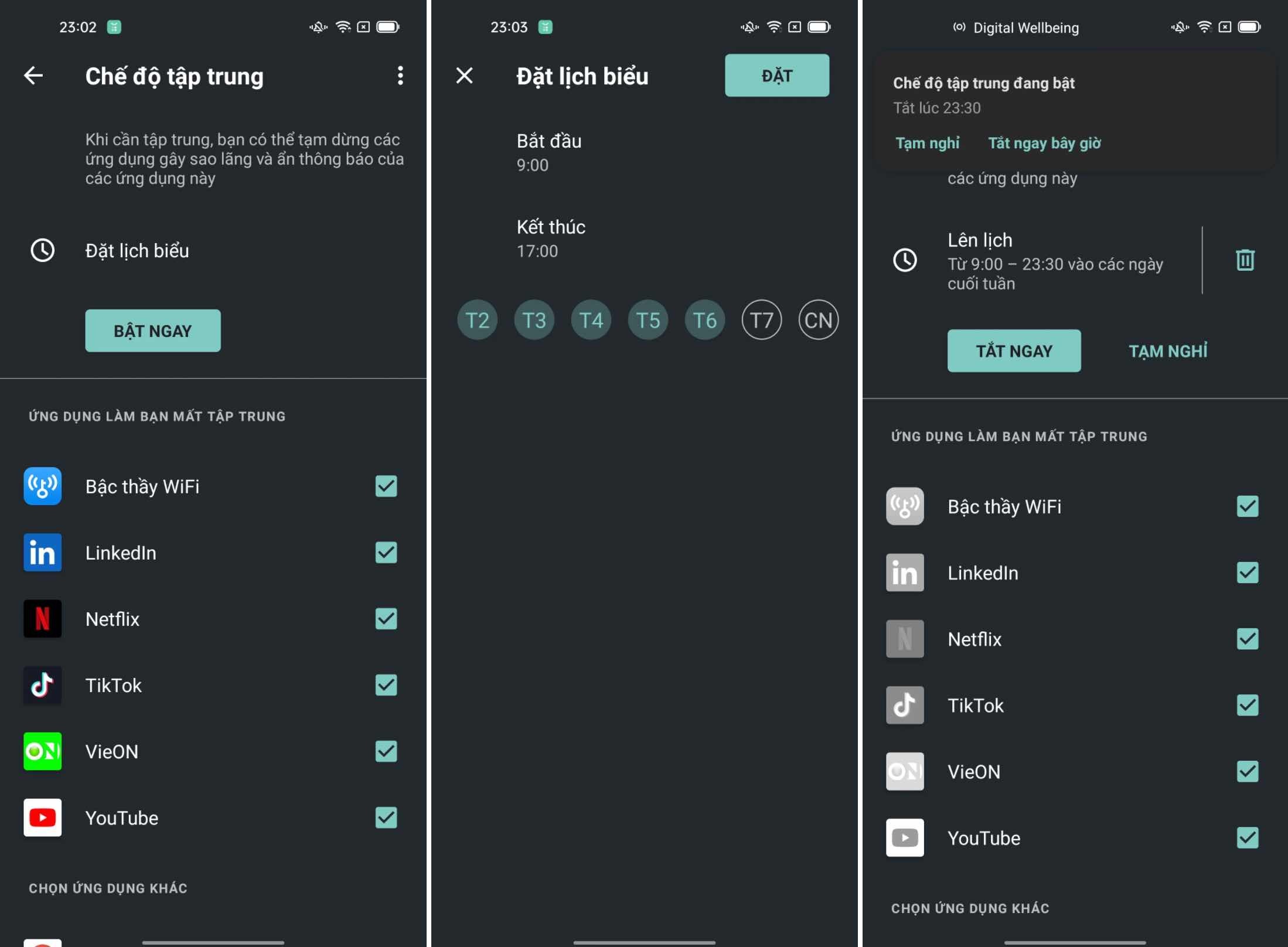The width and height of the screenshot is (1288, 947).
Task: Select the Netflix app icon
Action: click(x=42, y=619)
